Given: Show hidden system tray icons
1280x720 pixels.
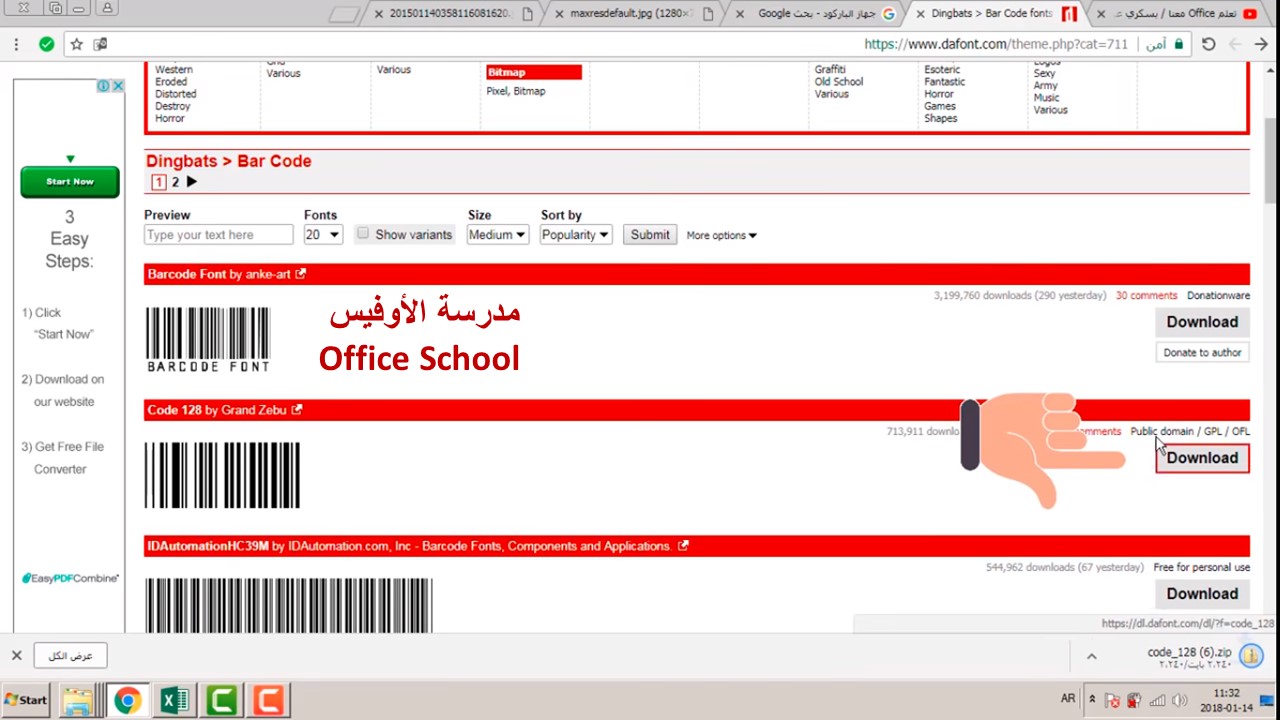Looking at the screenshot, I should point(1092,700).
